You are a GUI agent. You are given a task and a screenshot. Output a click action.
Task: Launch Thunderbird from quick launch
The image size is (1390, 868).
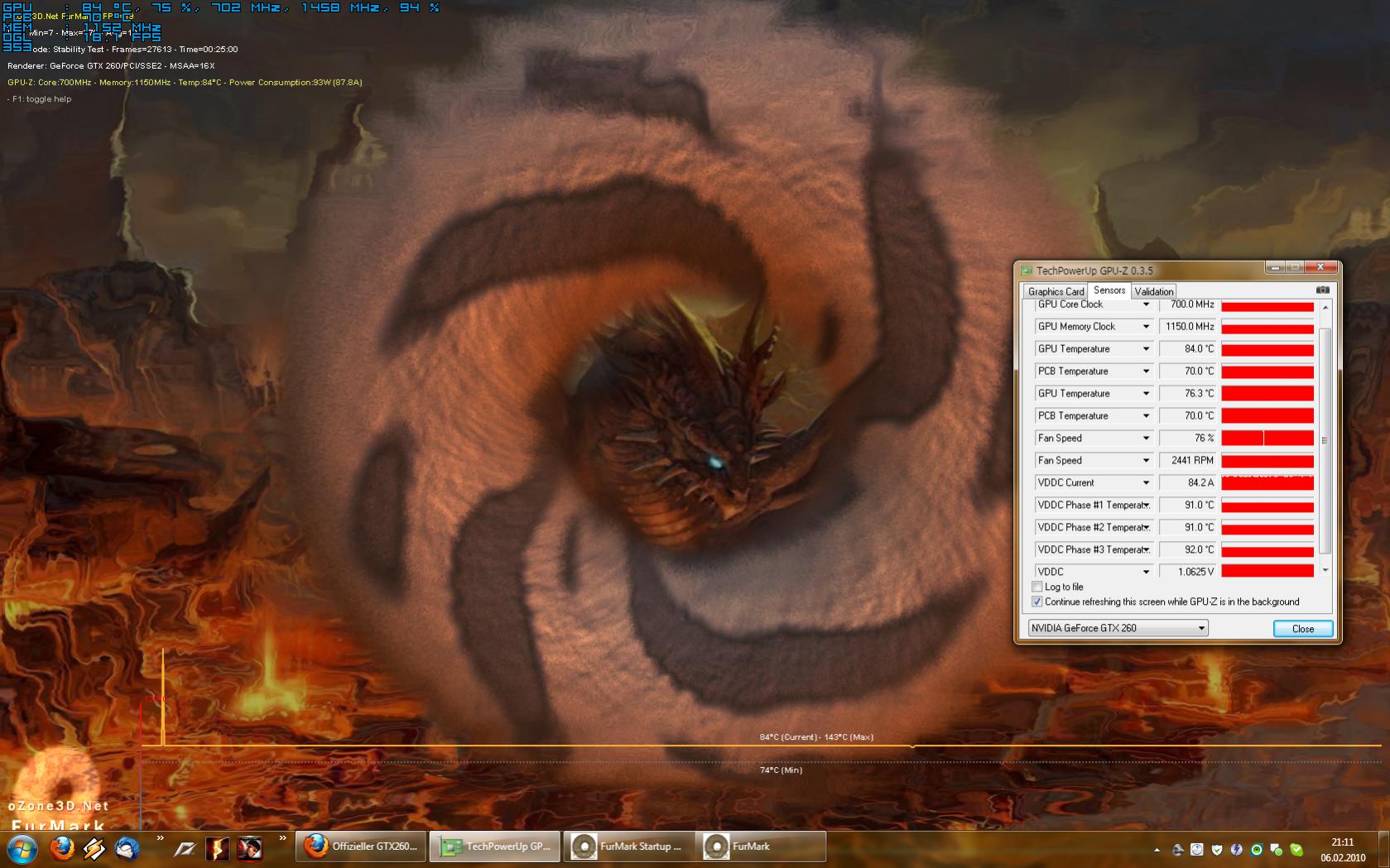coord(127,848)
